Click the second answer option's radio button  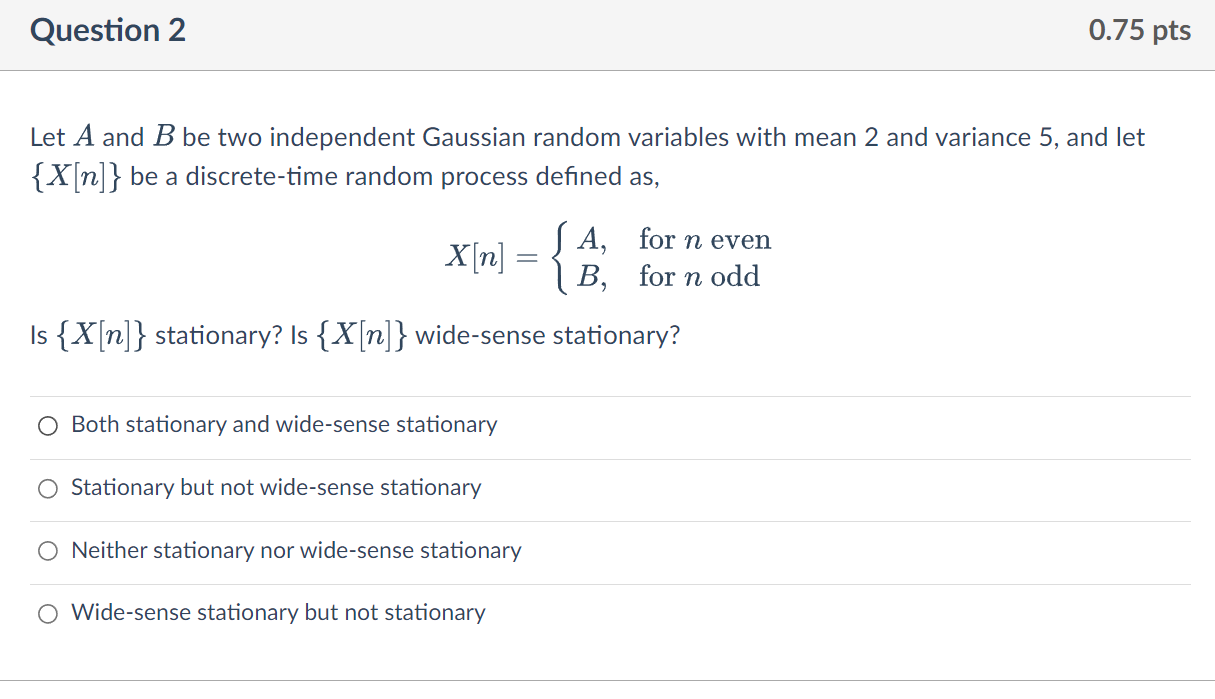(46, 488)
